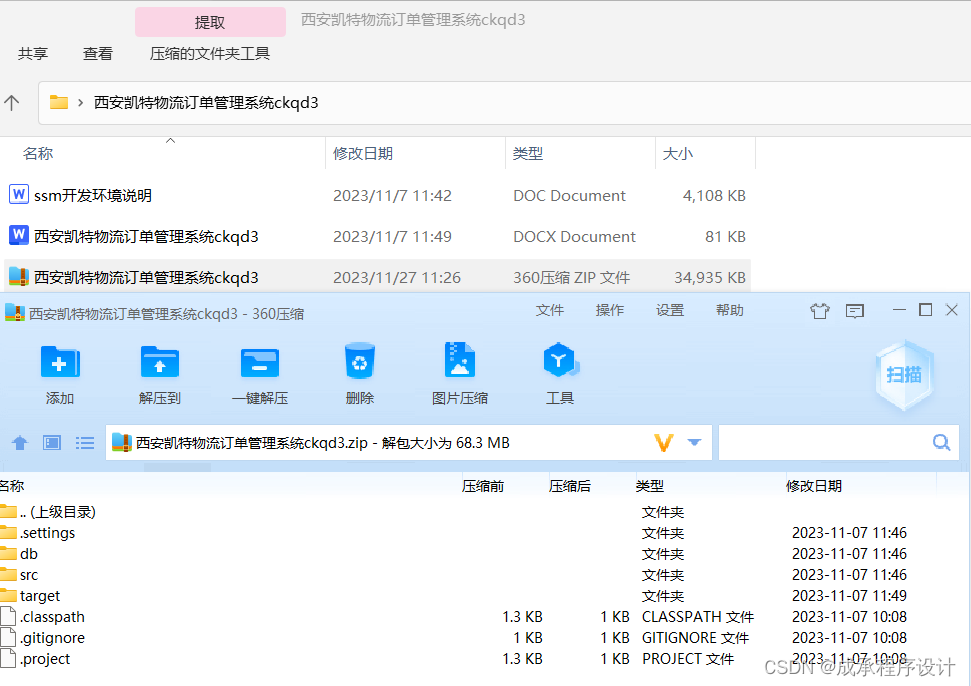The height and width of the screenshot is (686, 971).
Task: Switch to the 查看 ribbon tab
Action: (97, 54)
